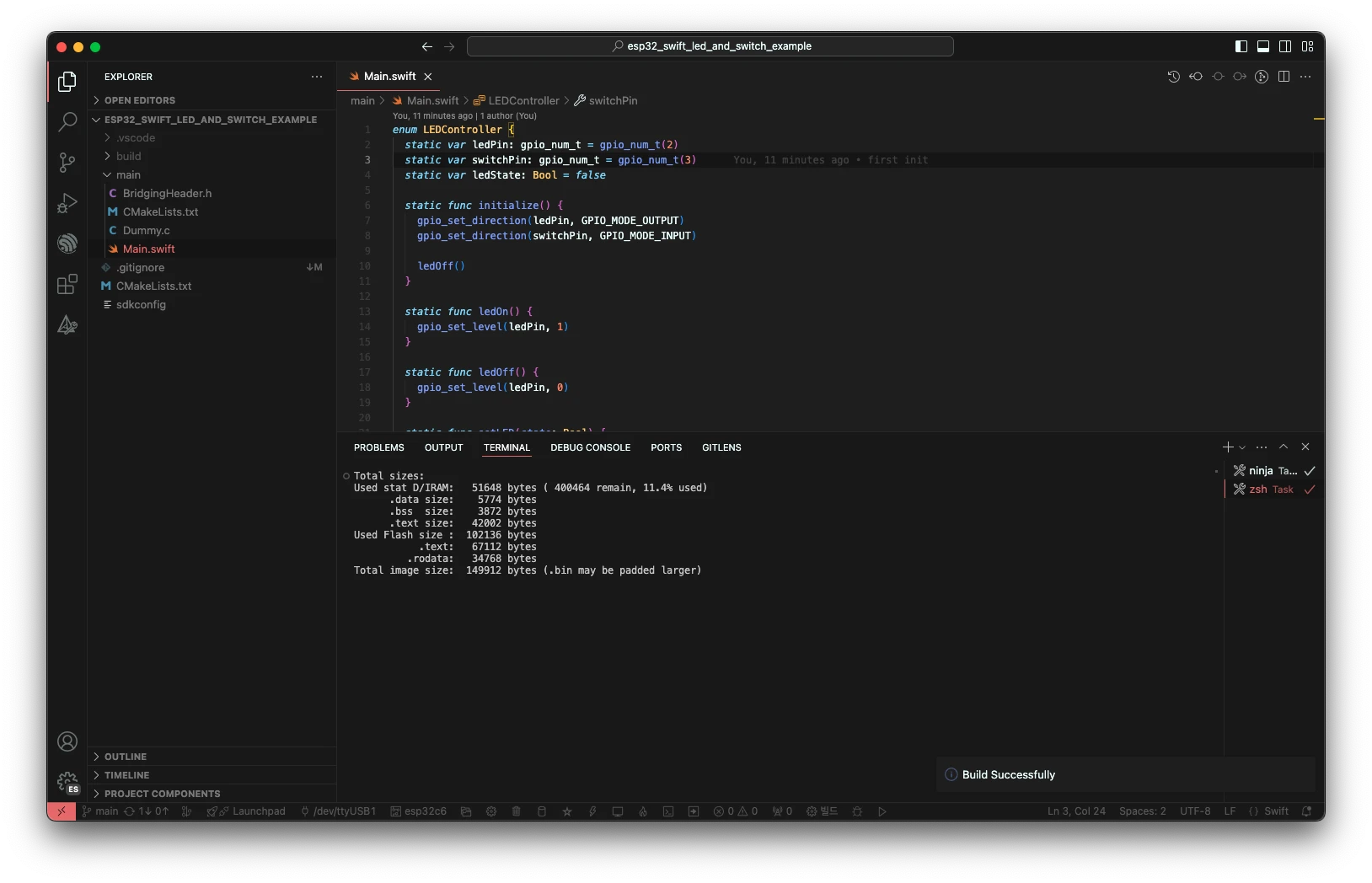
Task: Toggle the secondary sidebar visibility
Action: (1285, 46)
